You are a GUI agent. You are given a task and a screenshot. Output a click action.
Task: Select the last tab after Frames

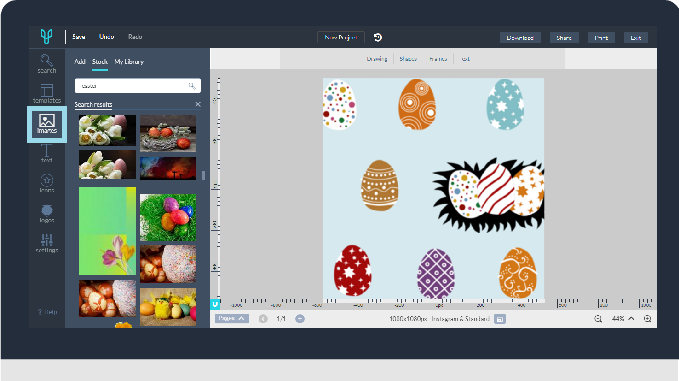(466, 59)
